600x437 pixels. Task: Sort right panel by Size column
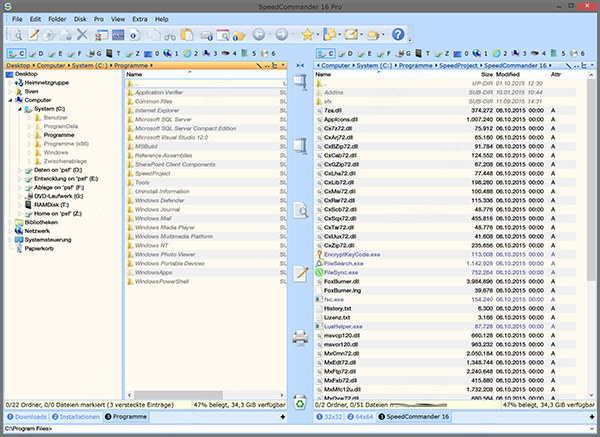point(486,74)
